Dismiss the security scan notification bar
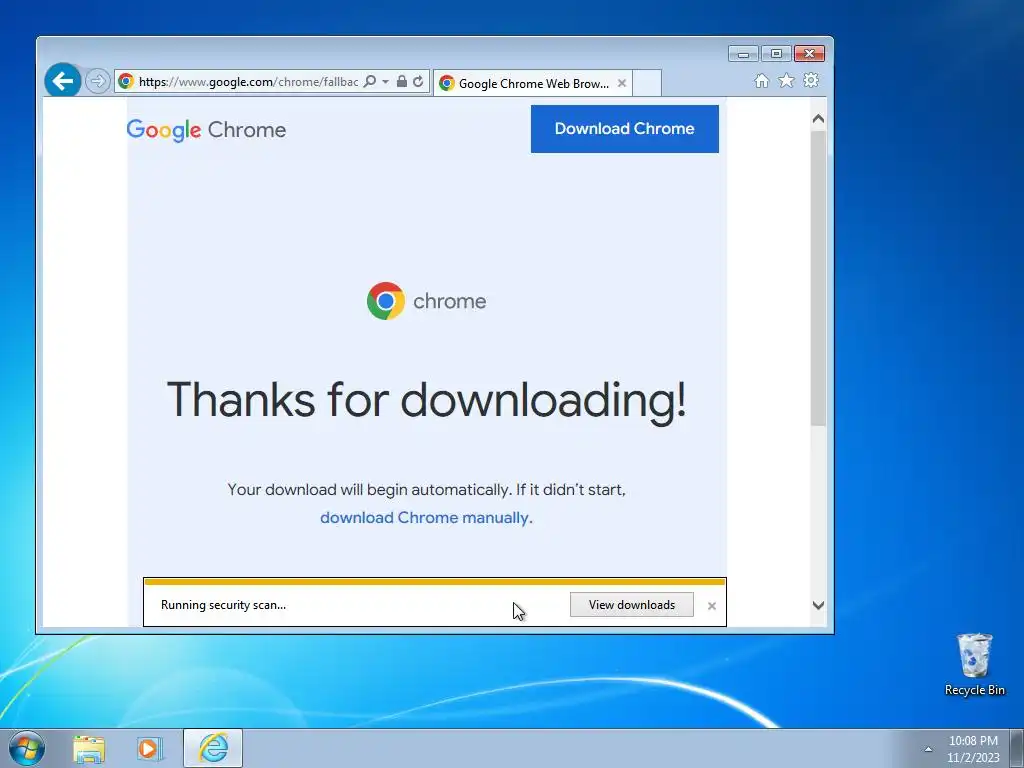 point(712,606)
